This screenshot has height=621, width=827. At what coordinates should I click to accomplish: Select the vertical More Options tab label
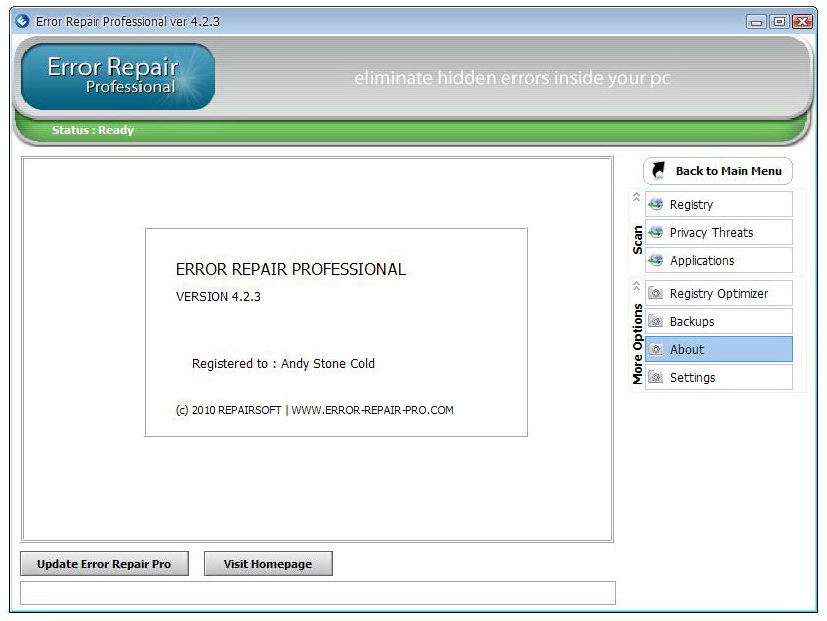coord(636,340)
